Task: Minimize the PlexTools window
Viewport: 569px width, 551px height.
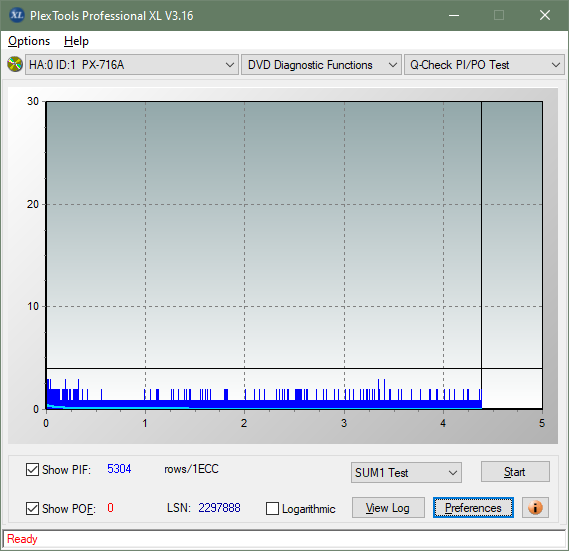Action: [x=454, y=15]
